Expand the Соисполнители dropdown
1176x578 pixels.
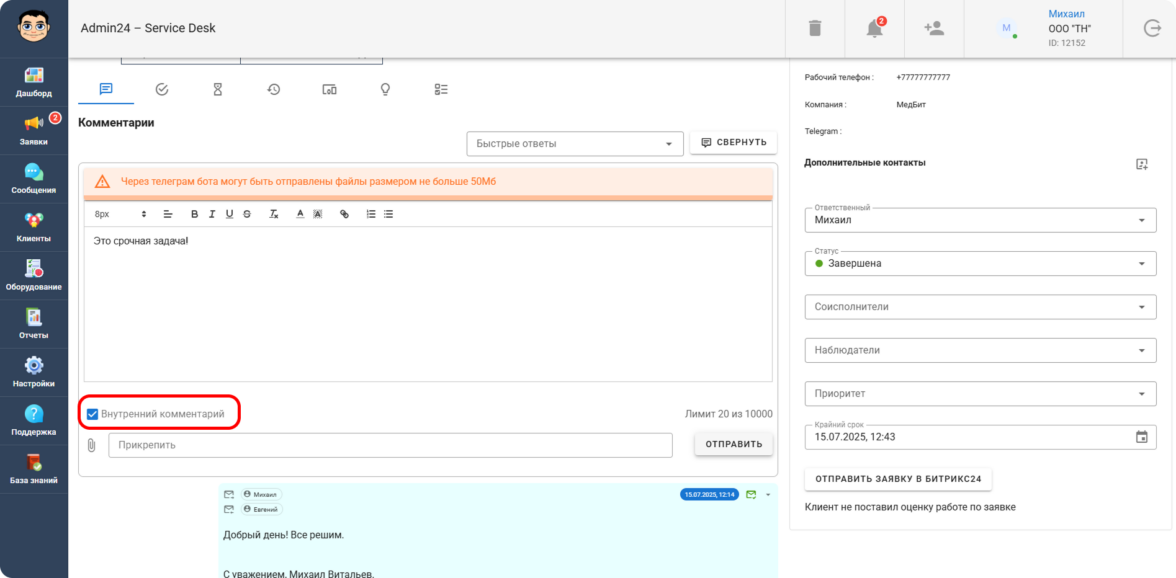(980, 307)
